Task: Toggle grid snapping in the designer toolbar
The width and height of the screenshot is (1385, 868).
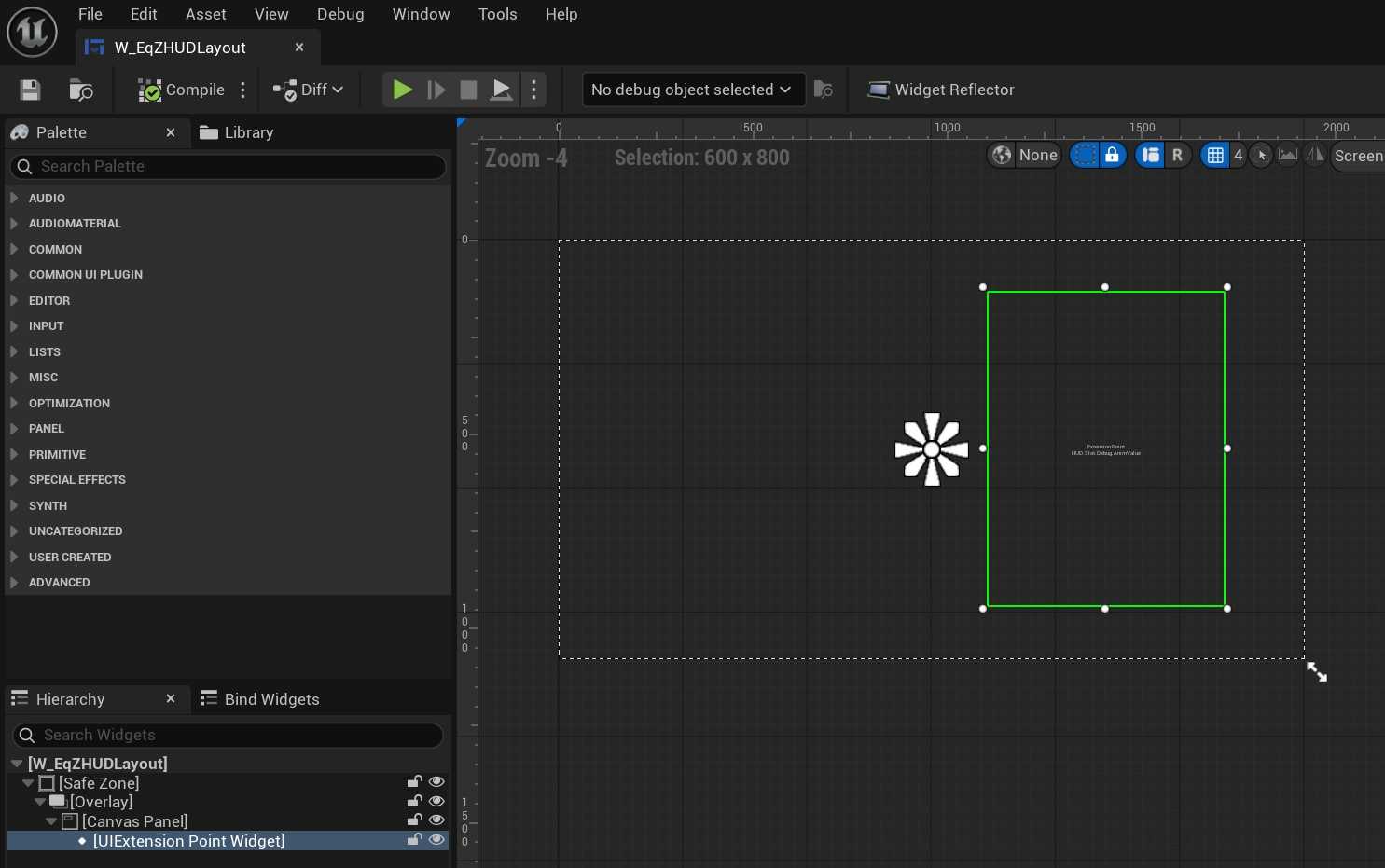Action: [1214, 156]
